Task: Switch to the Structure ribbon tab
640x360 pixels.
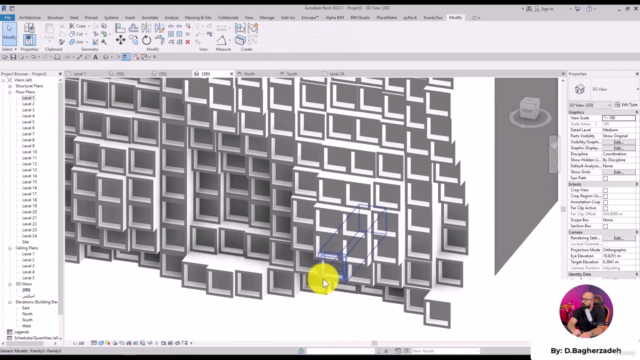Action: click(x=55, y=18)
